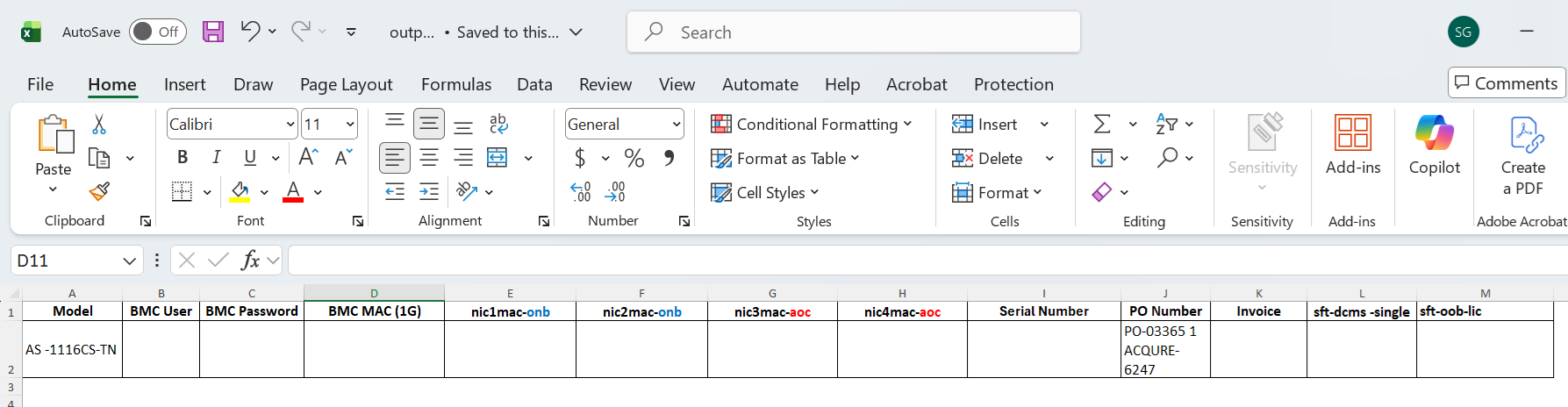Expand the Conditional Formatting menu
This screenshot has height=407, width=1568.
811,125
